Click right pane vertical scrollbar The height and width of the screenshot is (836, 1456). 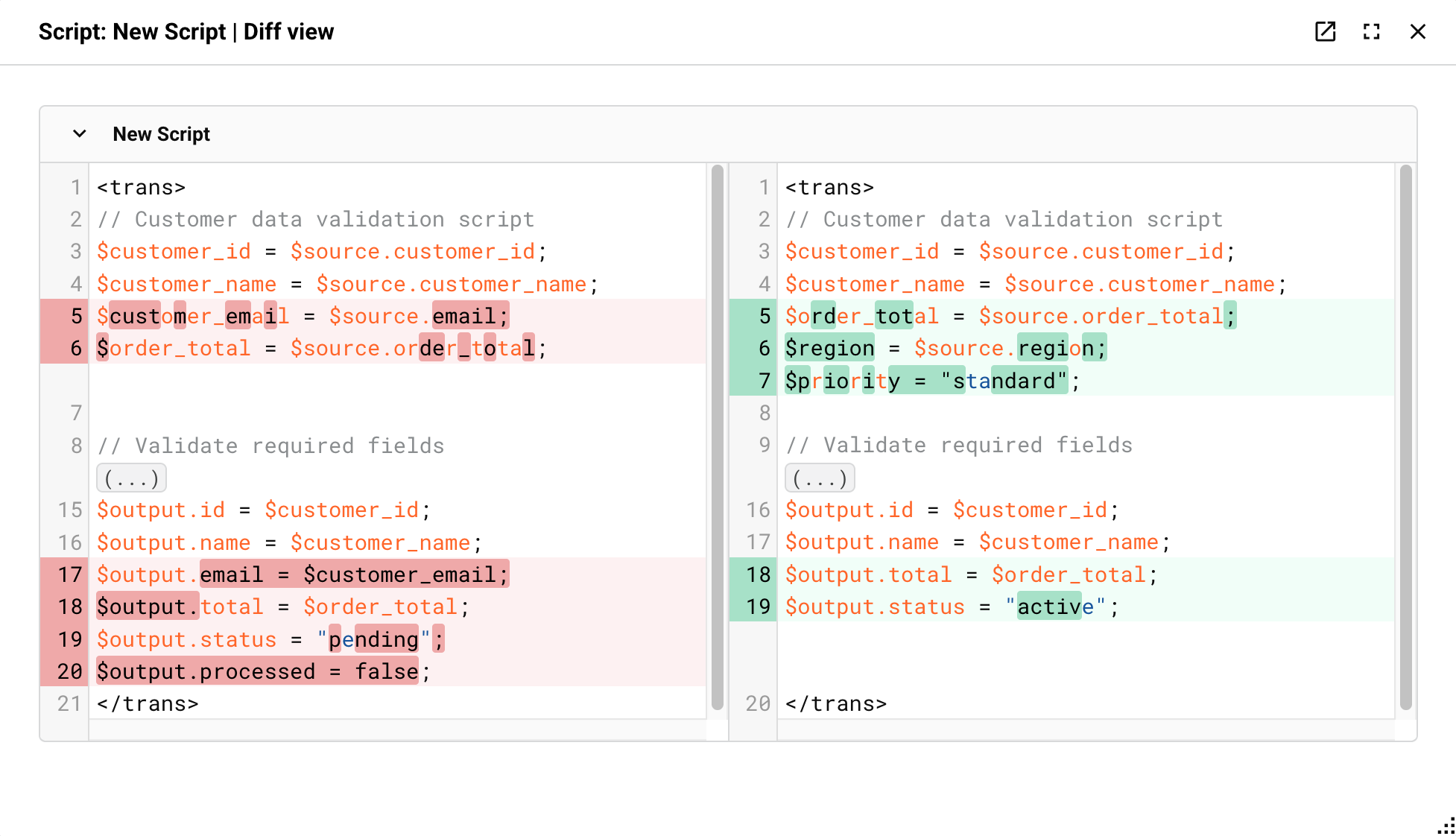pos(1405,437)
